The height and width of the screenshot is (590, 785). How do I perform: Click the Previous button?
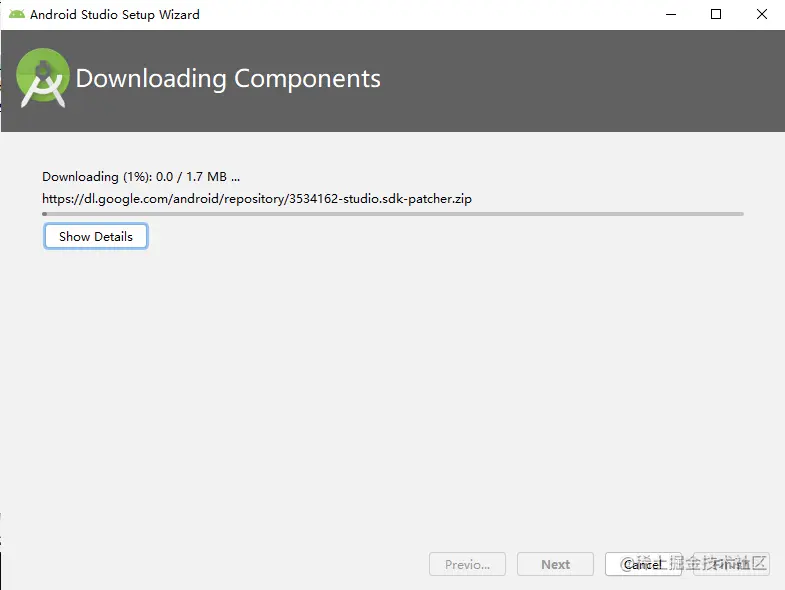[467, 564]
